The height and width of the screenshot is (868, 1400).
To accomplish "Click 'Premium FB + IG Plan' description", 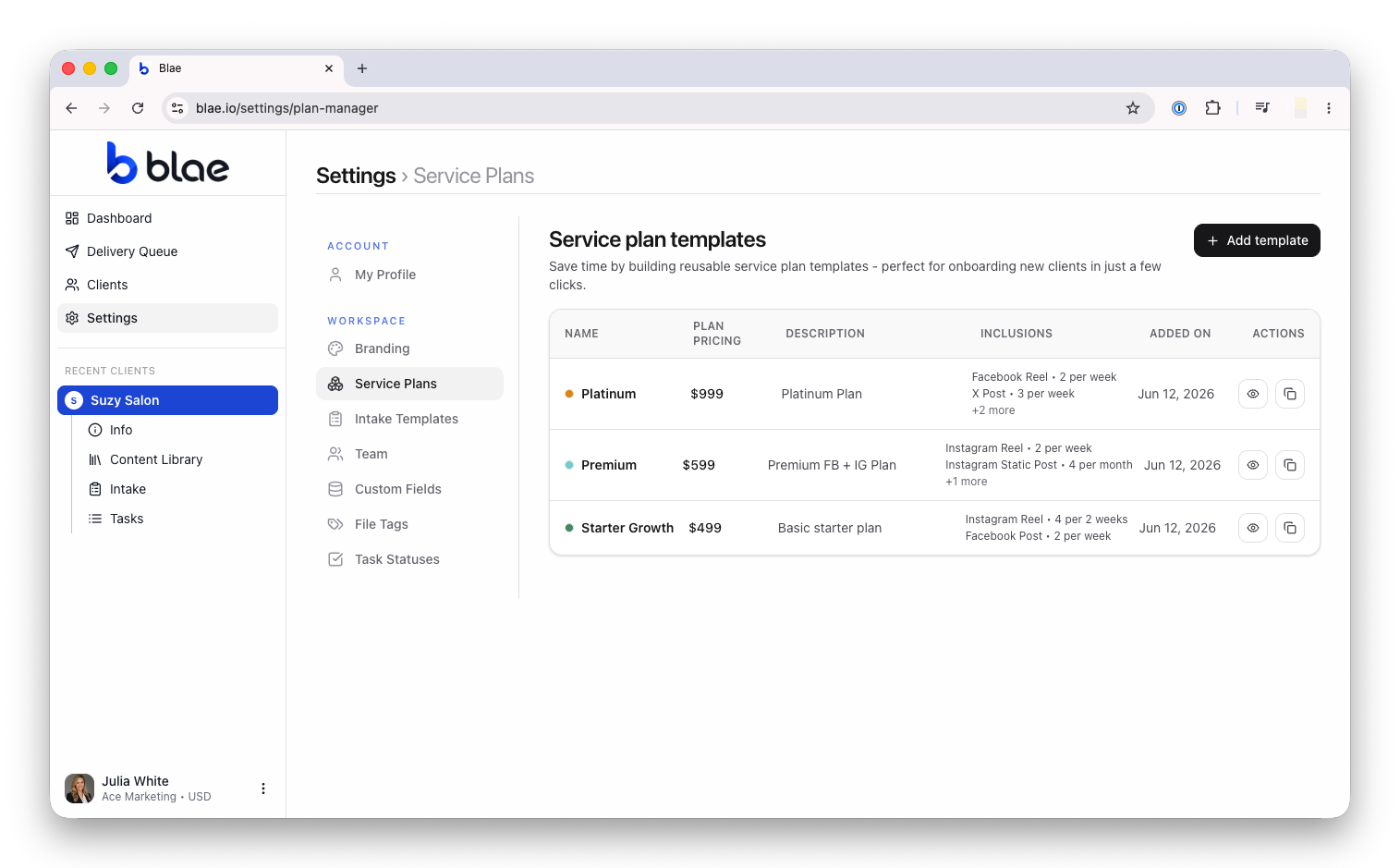I will pyautogui.click(x=832, y=465).
